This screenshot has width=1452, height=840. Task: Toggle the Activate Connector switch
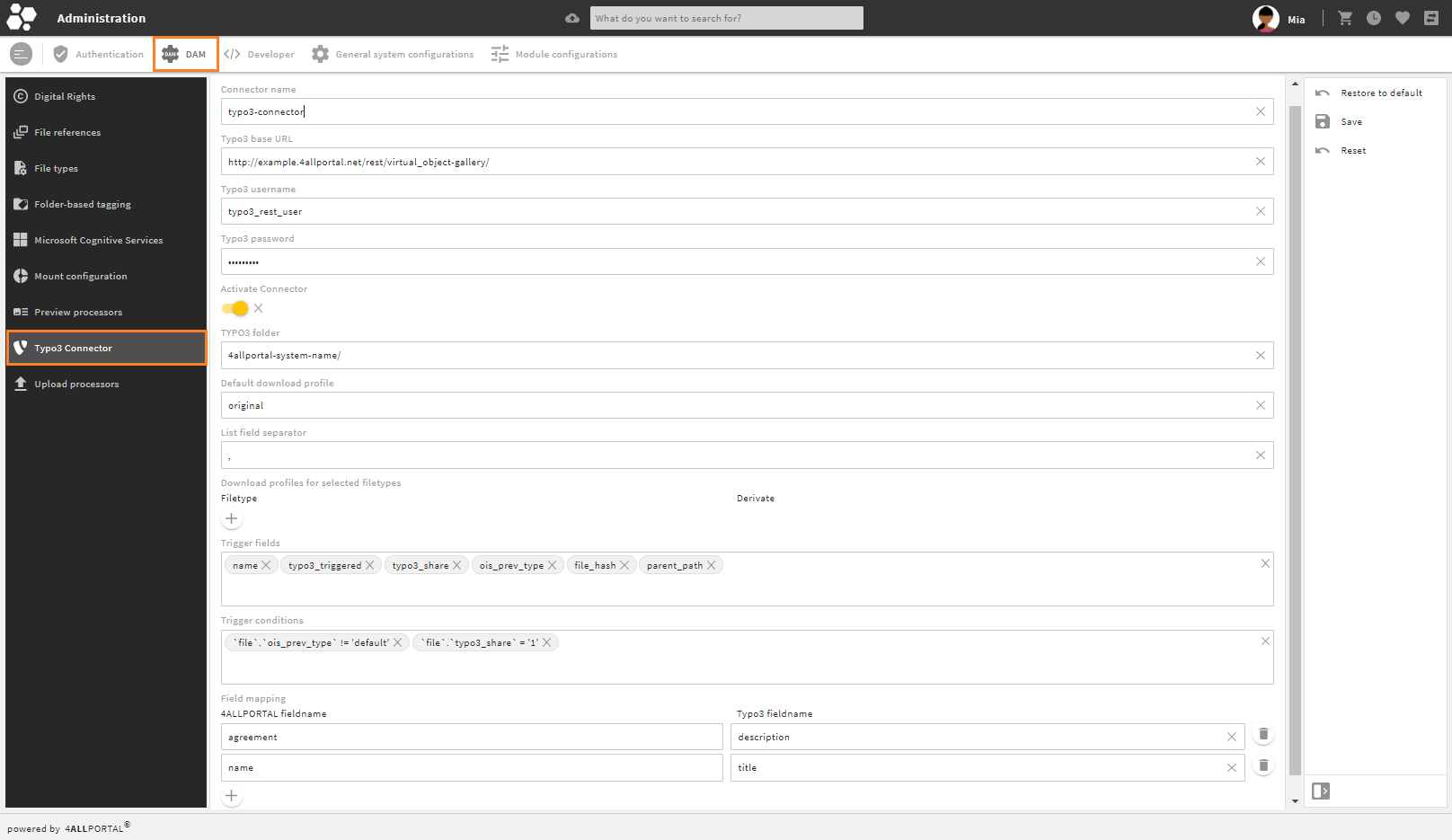tap(235, 308)
